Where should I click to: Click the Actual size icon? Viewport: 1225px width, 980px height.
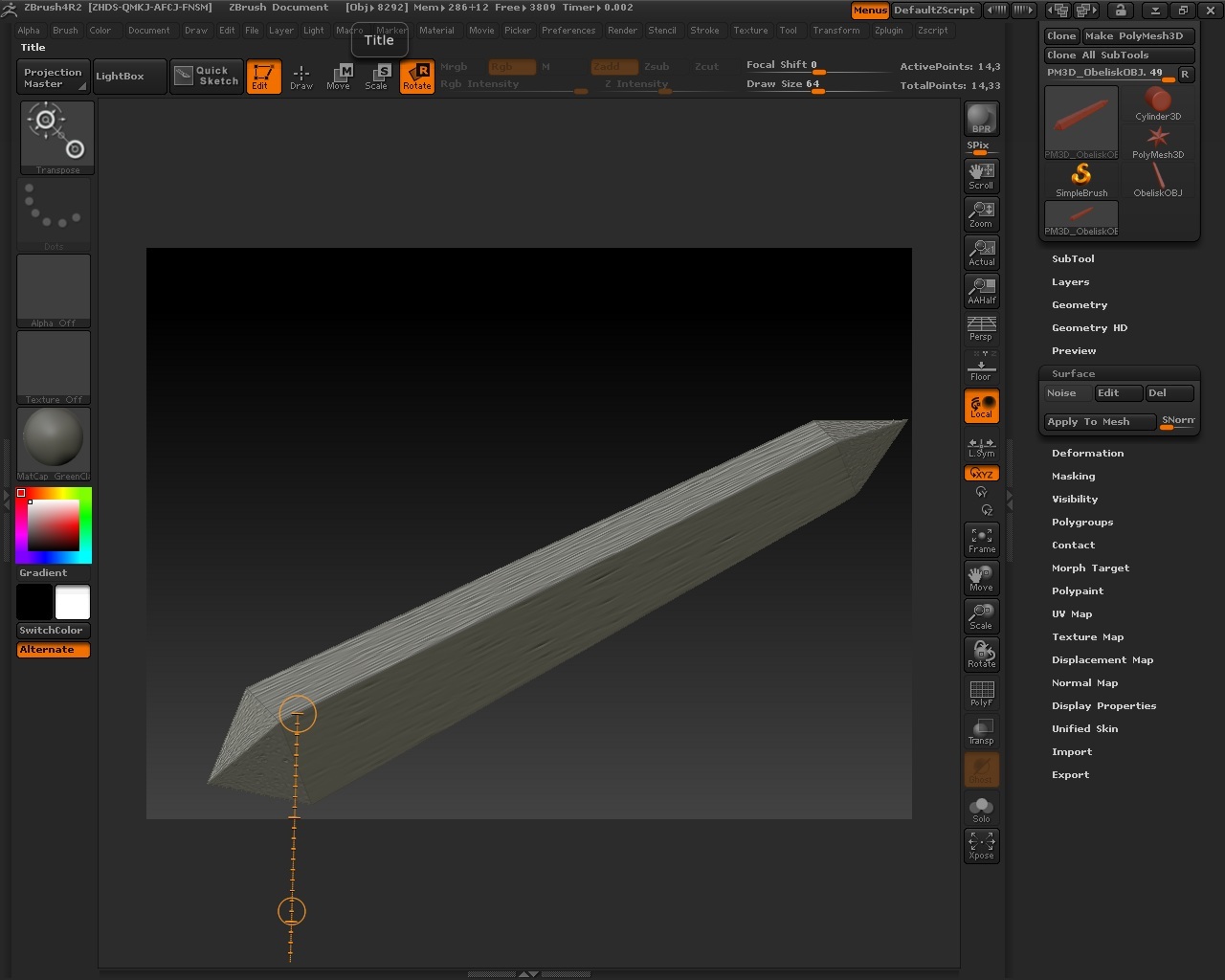[x=981, y=252]
